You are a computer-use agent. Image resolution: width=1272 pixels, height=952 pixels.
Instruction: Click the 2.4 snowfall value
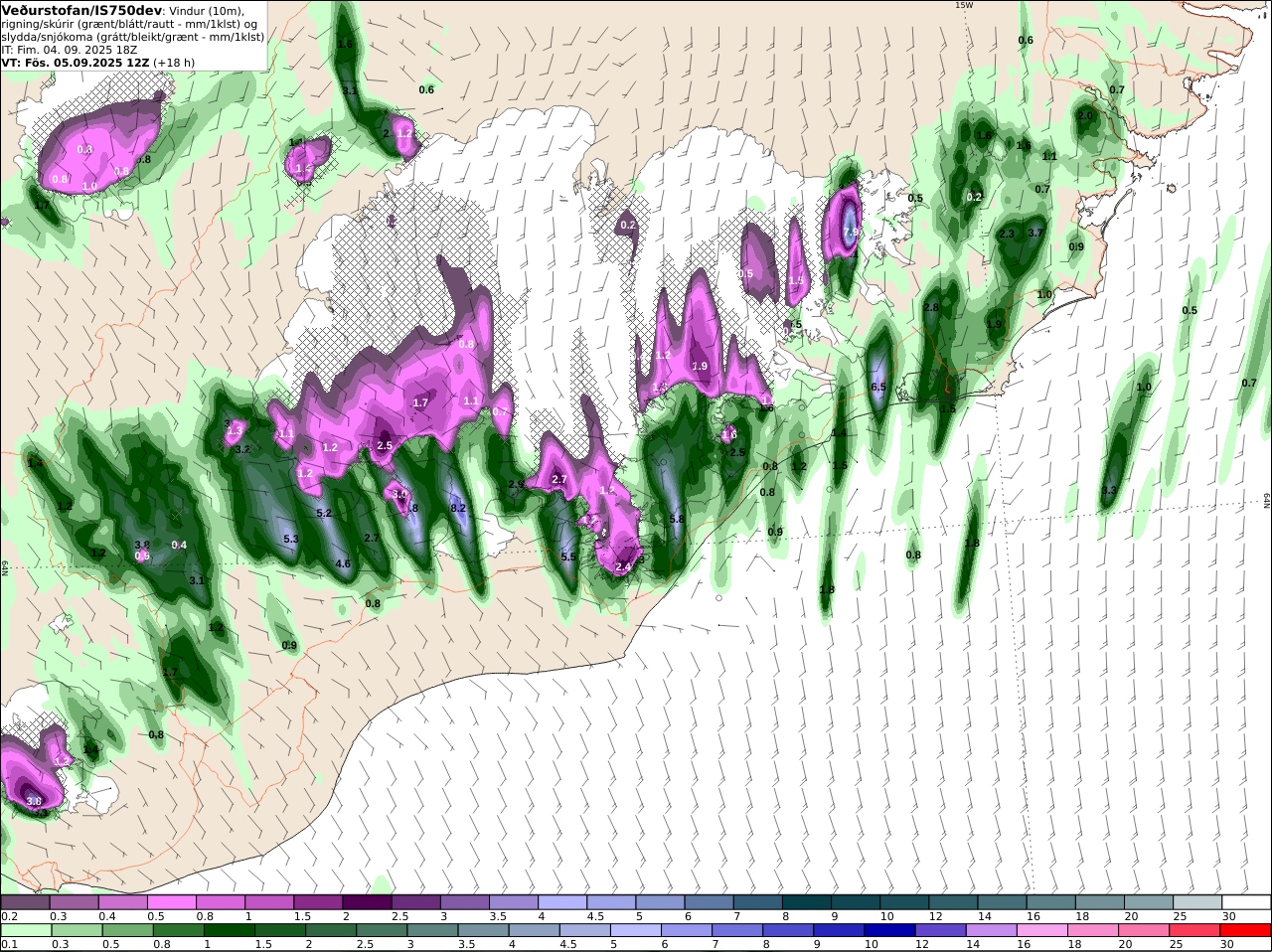(623, 566)
